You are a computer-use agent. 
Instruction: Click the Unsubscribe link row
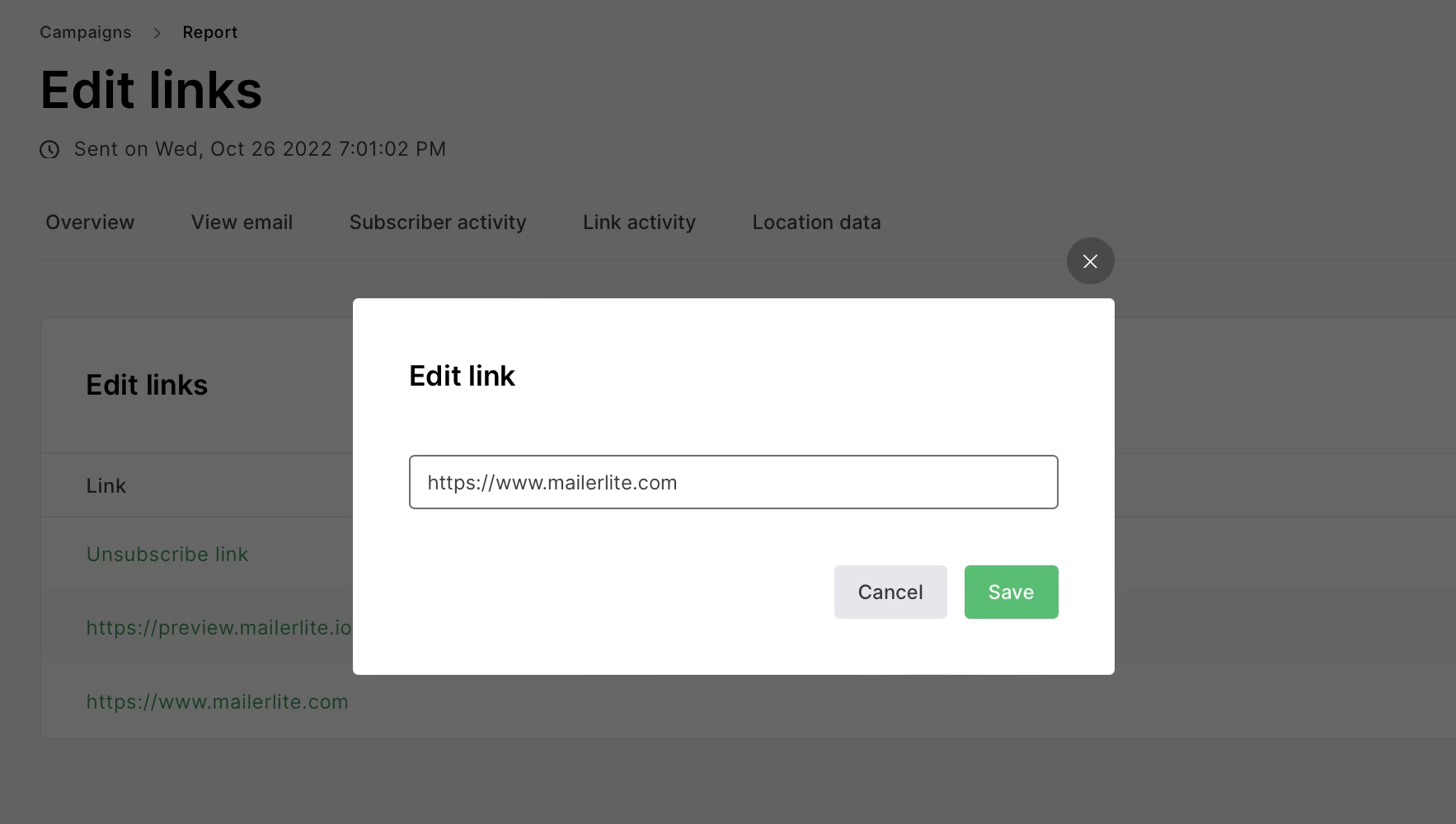(167, 555)
